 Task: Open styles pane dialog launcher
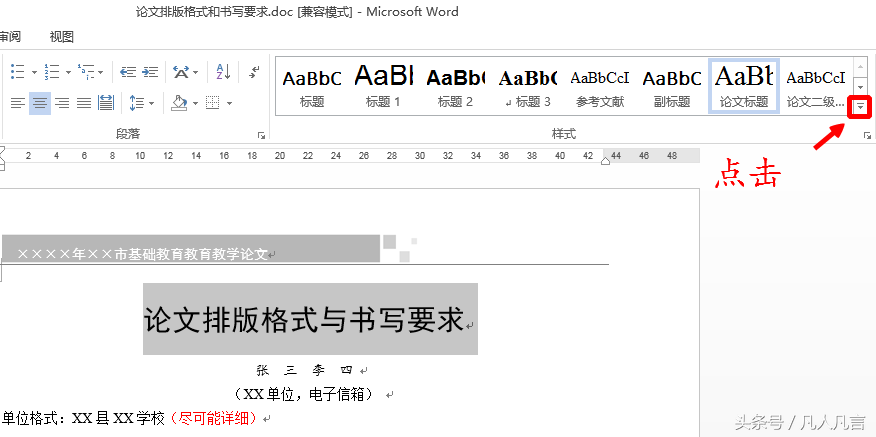click(x=867, y=135)
